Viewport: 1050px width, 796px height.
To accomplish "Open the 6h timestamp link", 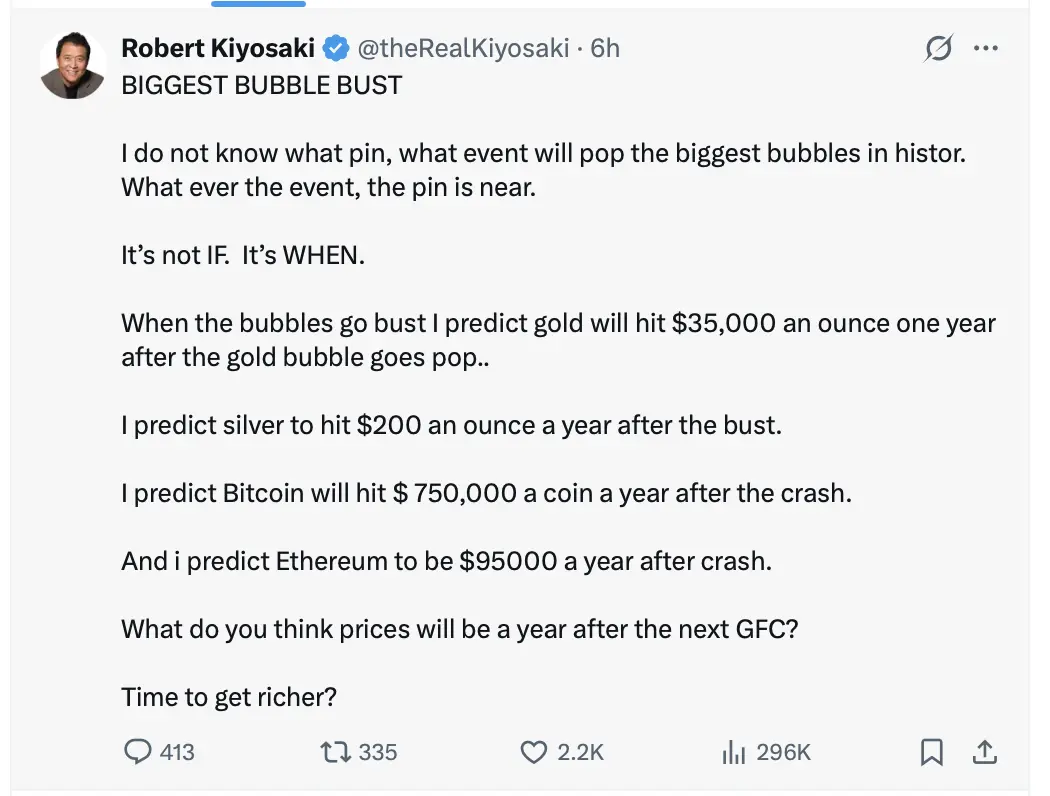I will [605, 48].
